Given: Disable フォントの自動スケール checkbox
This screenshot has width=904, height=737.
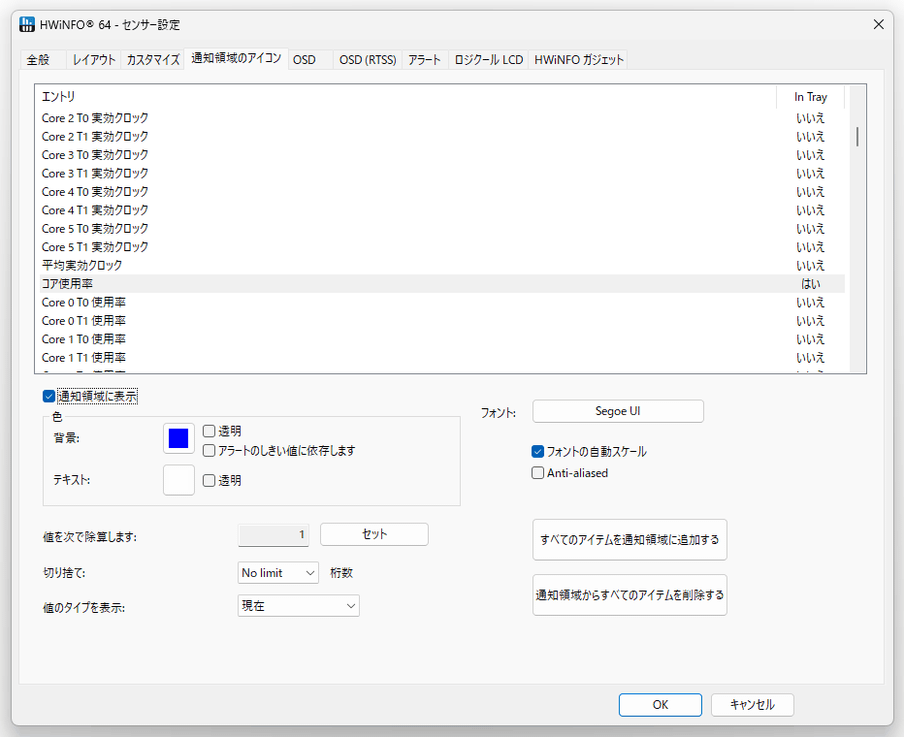Looking at the screenshot, I should [x=537, y=452].
